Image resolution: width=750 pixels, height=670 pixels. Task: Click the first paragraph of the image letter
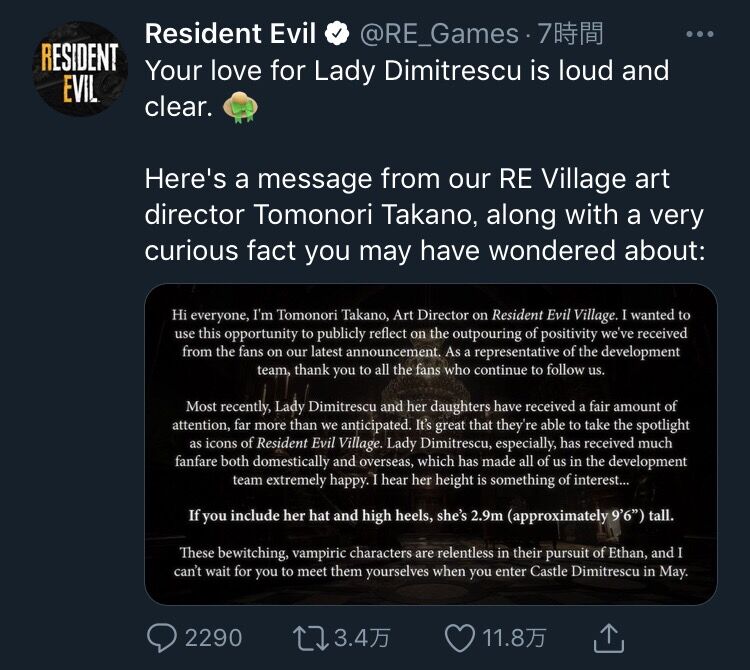click(x=431, y=342)
